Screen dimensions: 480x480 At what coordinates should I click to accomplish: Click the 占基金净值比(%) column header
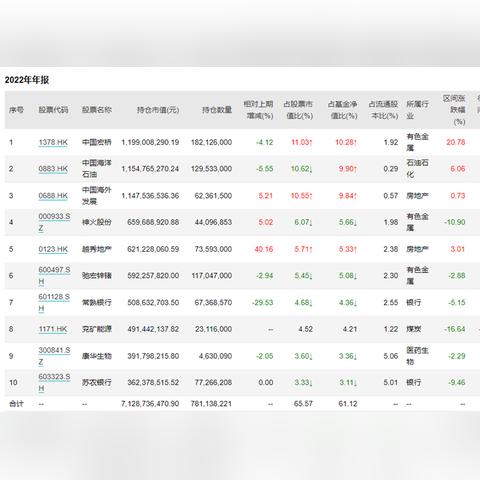pyautogui.click(x=342, y=110)
